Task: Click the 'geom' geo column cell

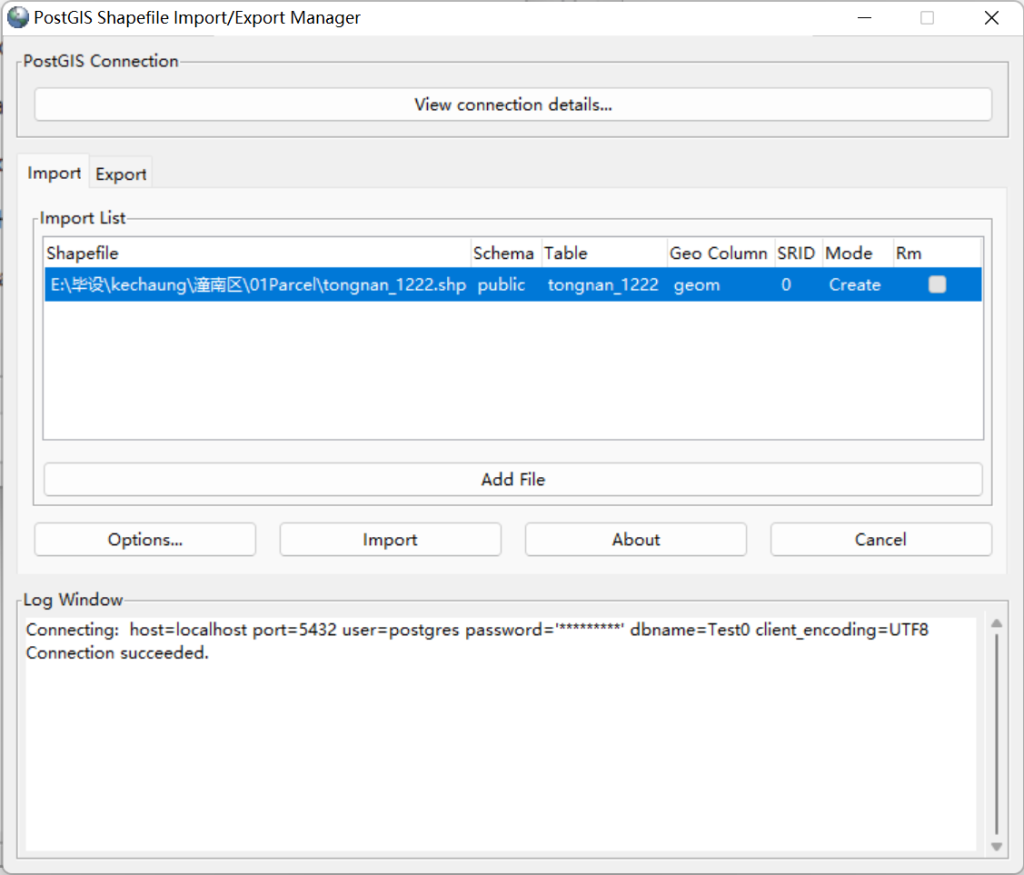Action: (x=721, y=285)
